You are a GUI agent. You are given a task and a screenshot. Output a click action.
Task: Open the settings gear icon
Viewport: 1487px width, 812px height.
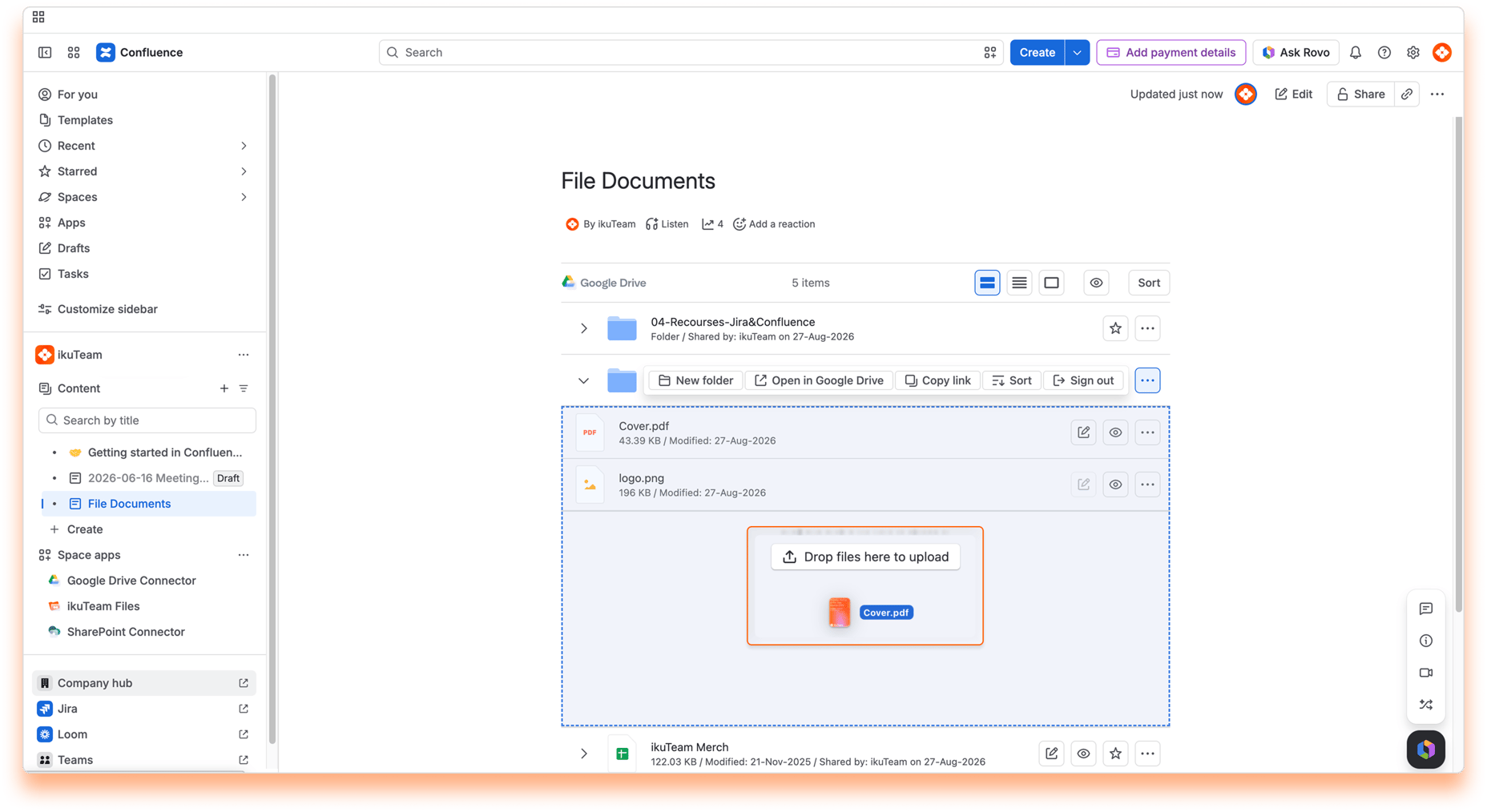pos(1413,52)
